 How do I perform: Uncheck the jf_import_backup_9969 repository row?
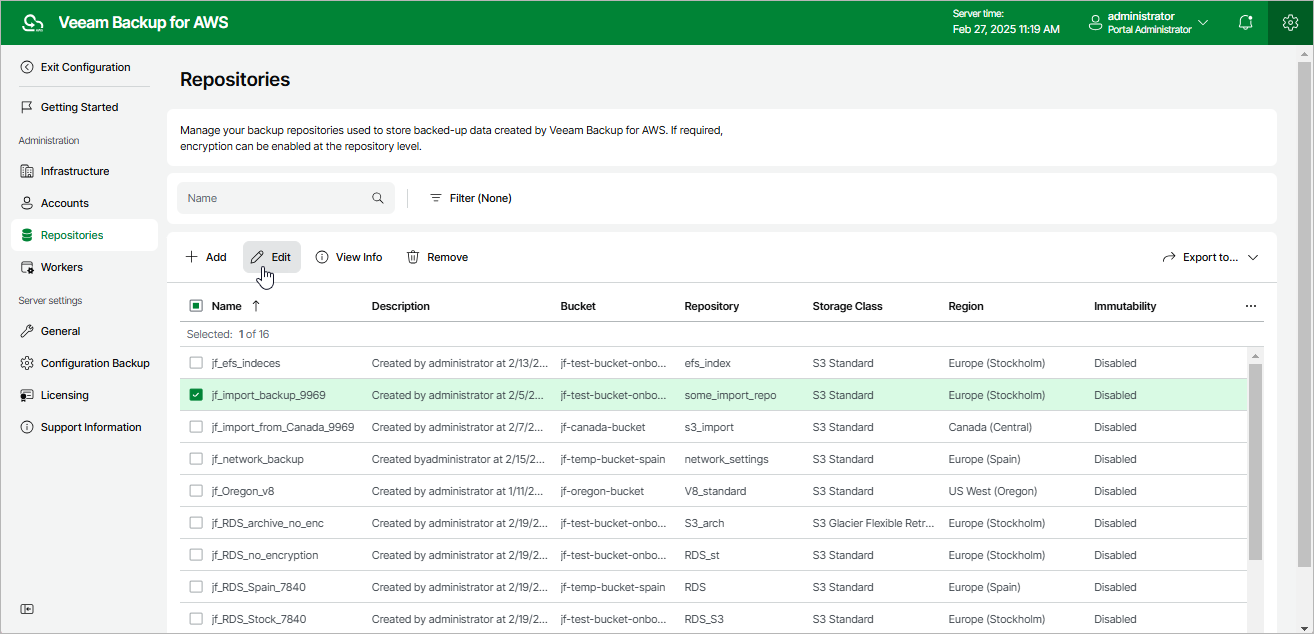click(x=196, y=395)
